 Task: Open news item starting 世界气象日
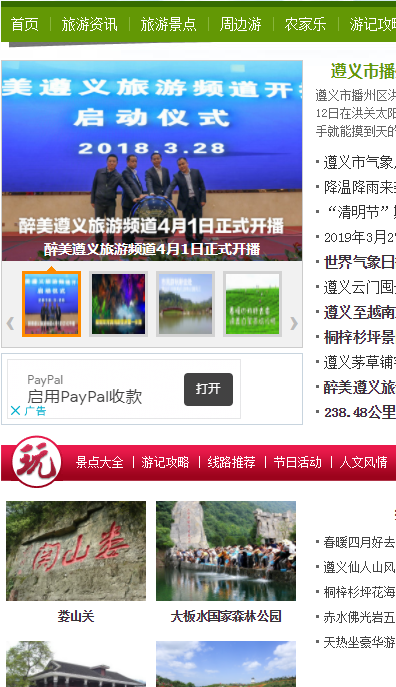pyautogui.click(x=359, y=262)
